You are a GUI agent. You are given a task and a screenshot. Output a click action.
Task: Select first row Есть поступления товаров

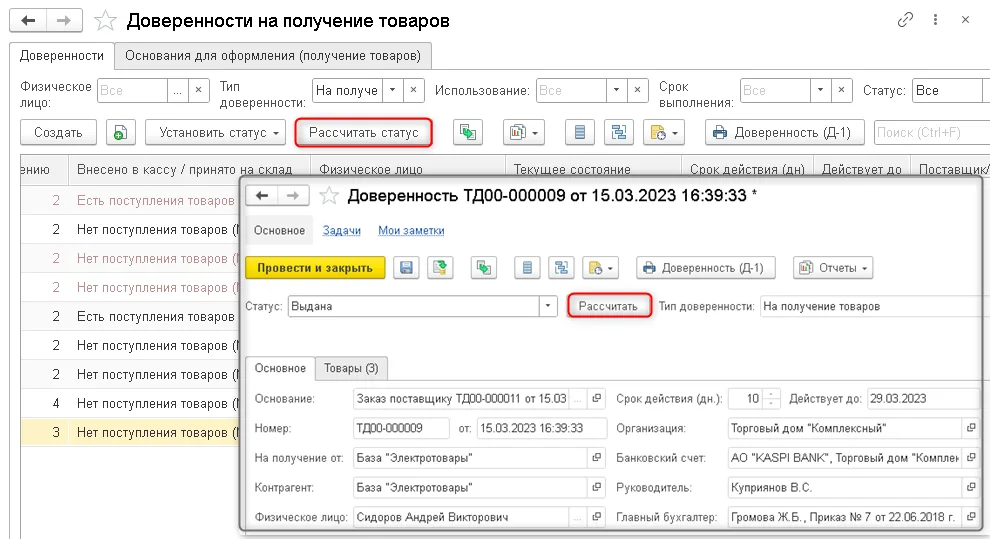(129, 201)
